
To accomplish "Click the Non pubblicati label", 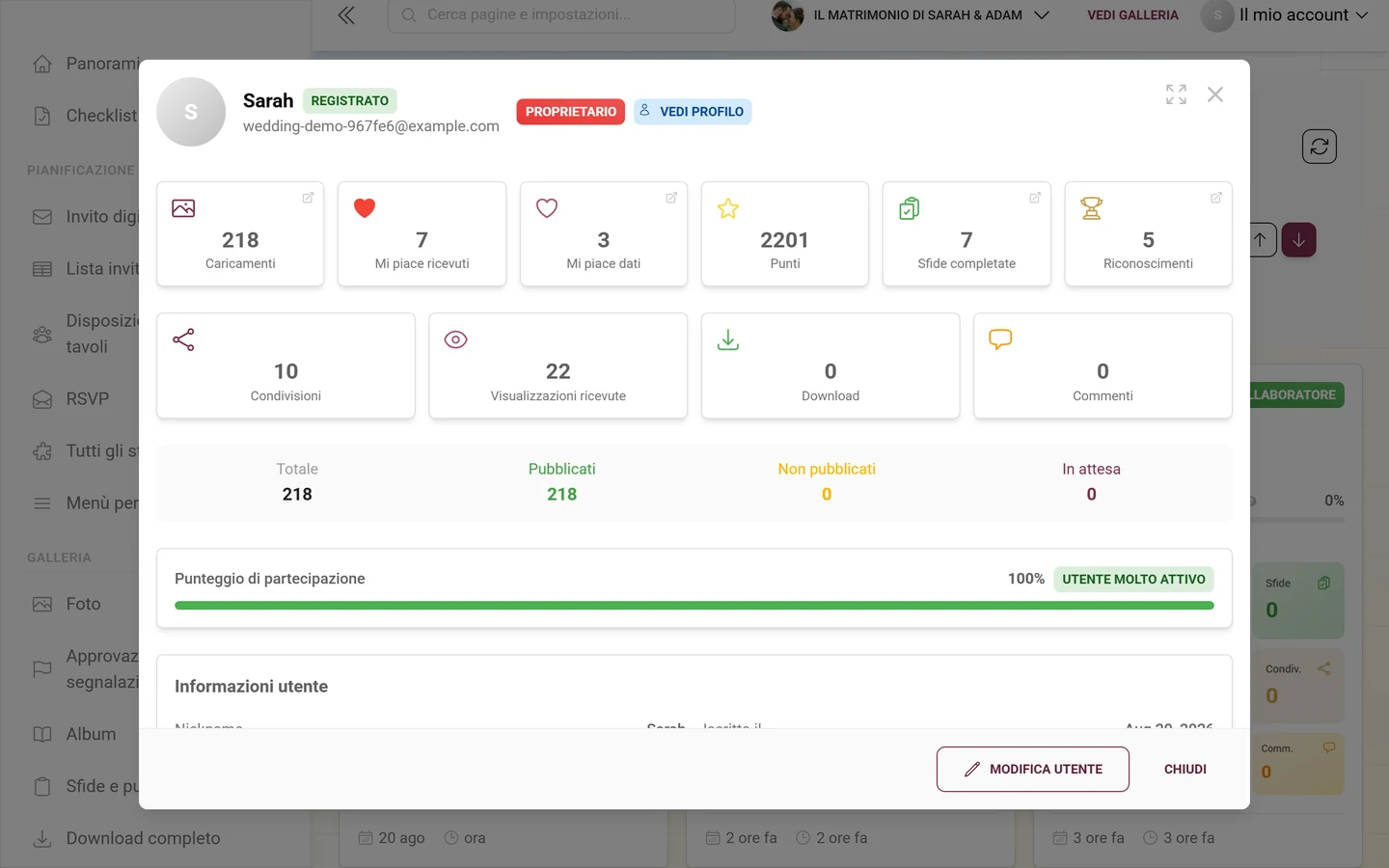I will pyautogui.click(x=827, y=469).
